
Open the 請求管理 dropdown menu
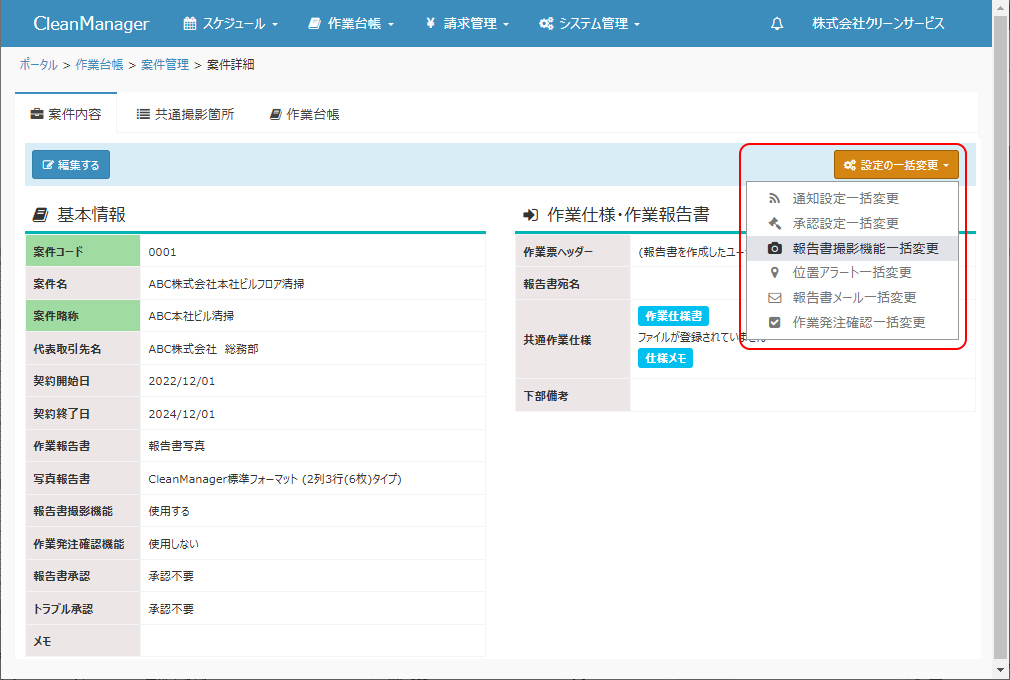467,24
